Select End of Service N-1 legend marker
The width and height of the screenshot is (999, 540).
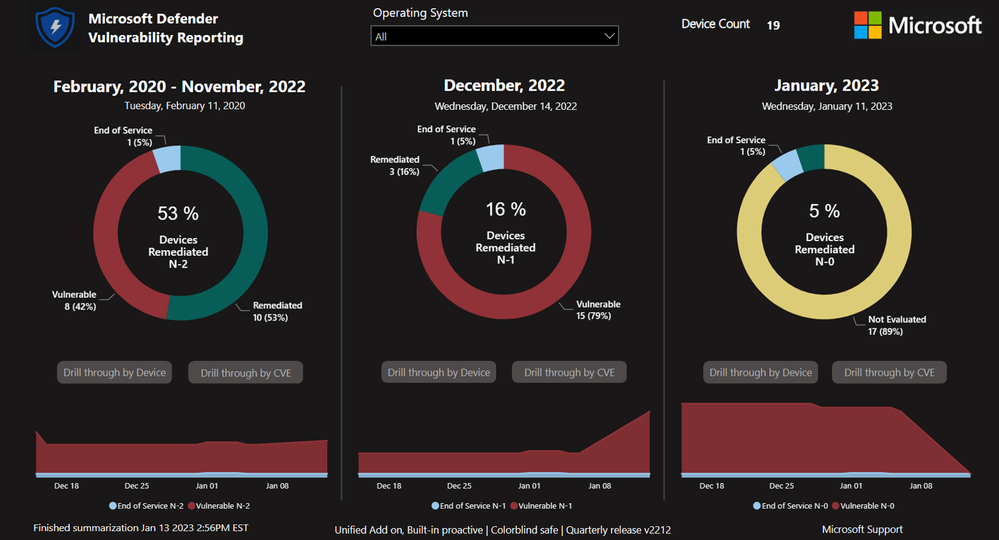pos(435,506)
